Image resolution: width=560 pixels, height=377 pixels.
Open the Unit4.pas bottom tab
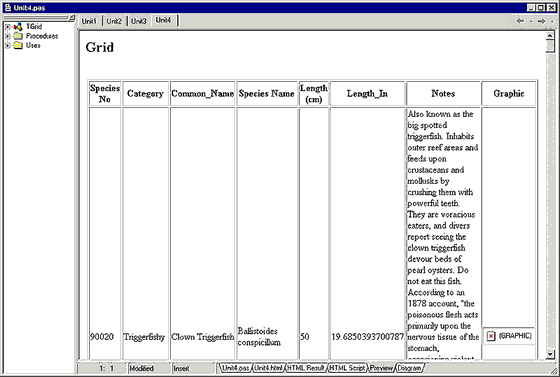click(x=235, y=368)
